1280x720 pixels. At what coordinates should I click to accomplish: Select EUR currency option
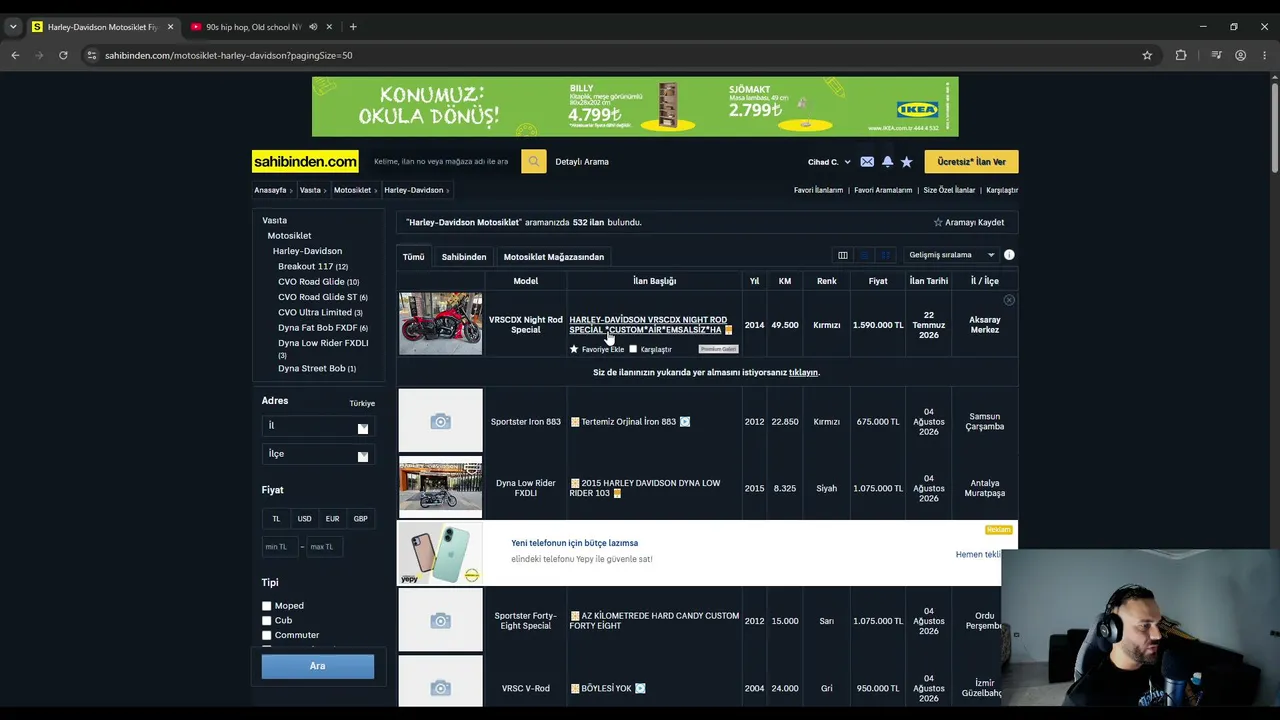click(x=332, y=519)
